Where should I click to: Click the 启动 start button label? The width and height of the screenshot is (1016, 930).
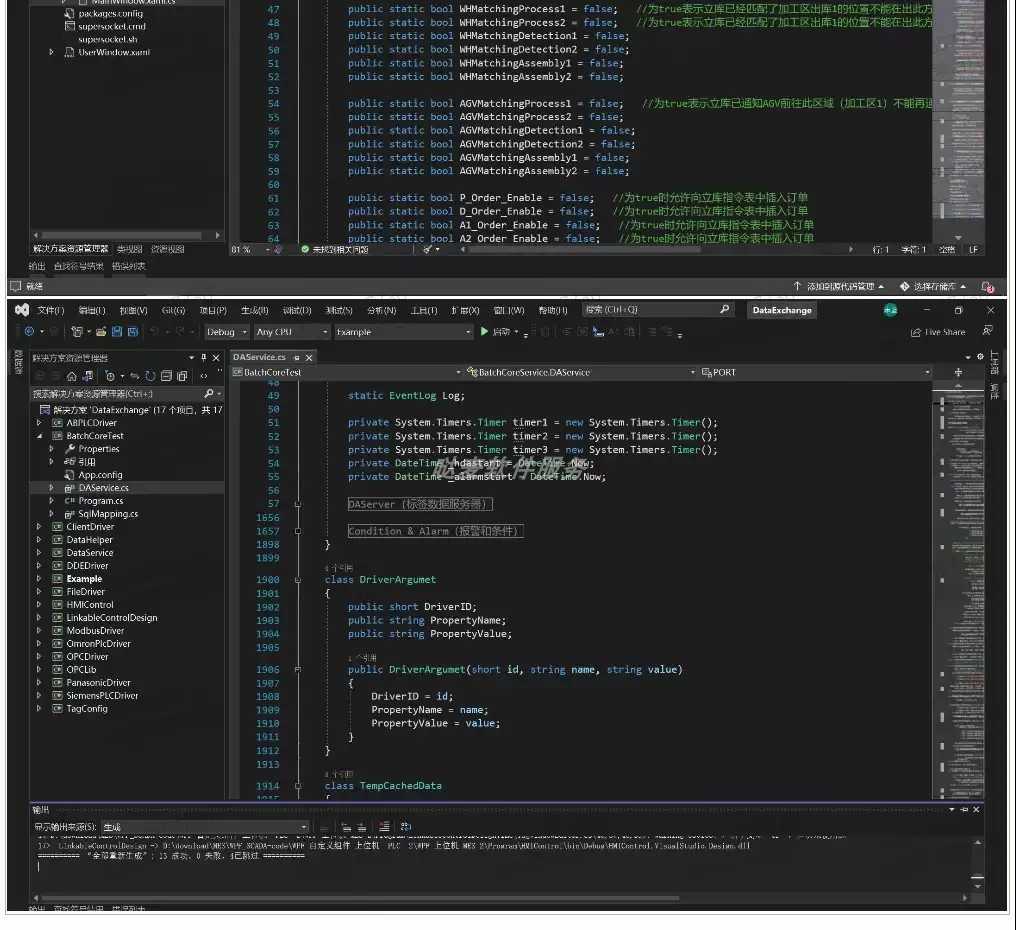[502, 332]
